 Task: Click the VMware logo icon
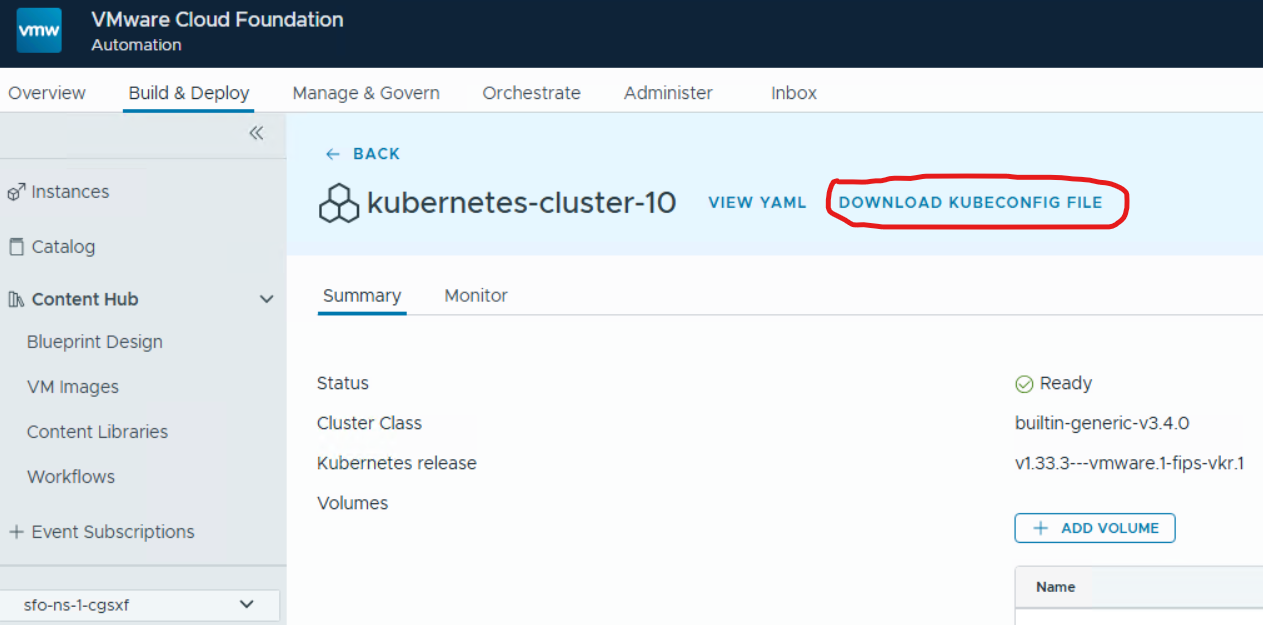[x=39, y=31]
